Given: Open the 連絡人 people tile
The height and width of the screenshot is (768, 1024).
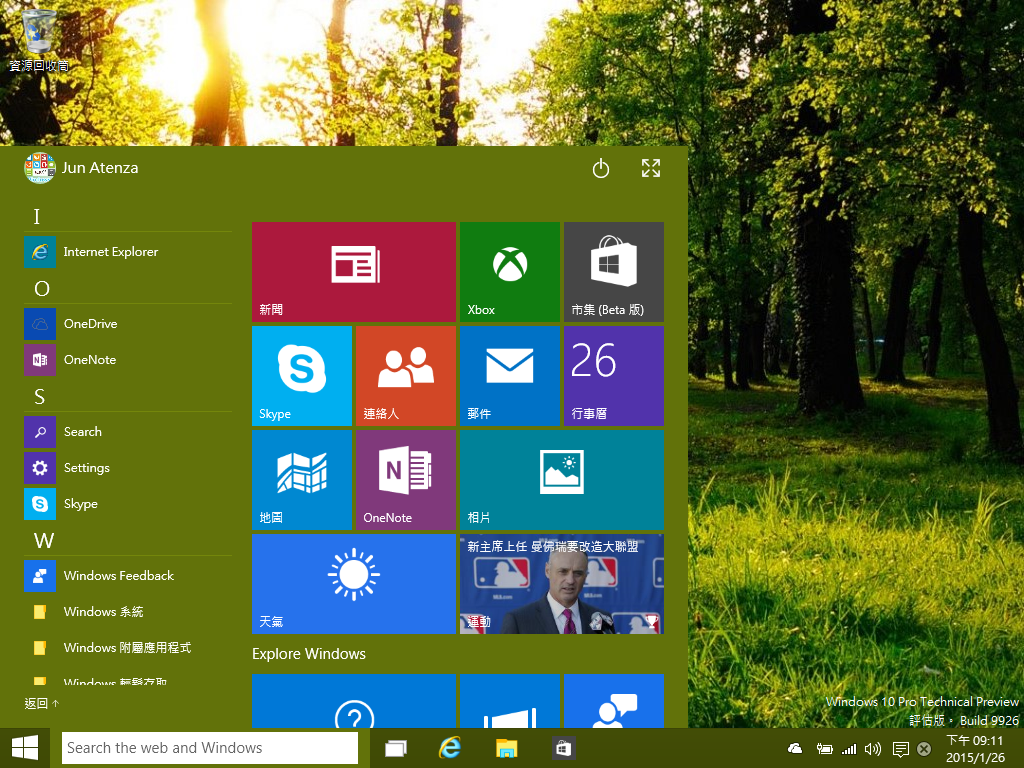Looking at the screenshot, I should 406,376.
